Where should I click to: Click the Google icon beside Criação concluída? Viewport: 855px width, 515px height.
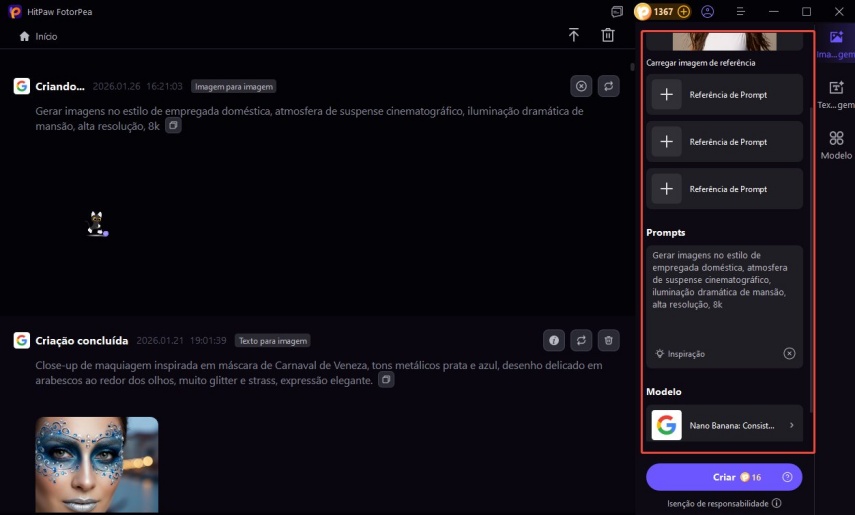[22, 340]
